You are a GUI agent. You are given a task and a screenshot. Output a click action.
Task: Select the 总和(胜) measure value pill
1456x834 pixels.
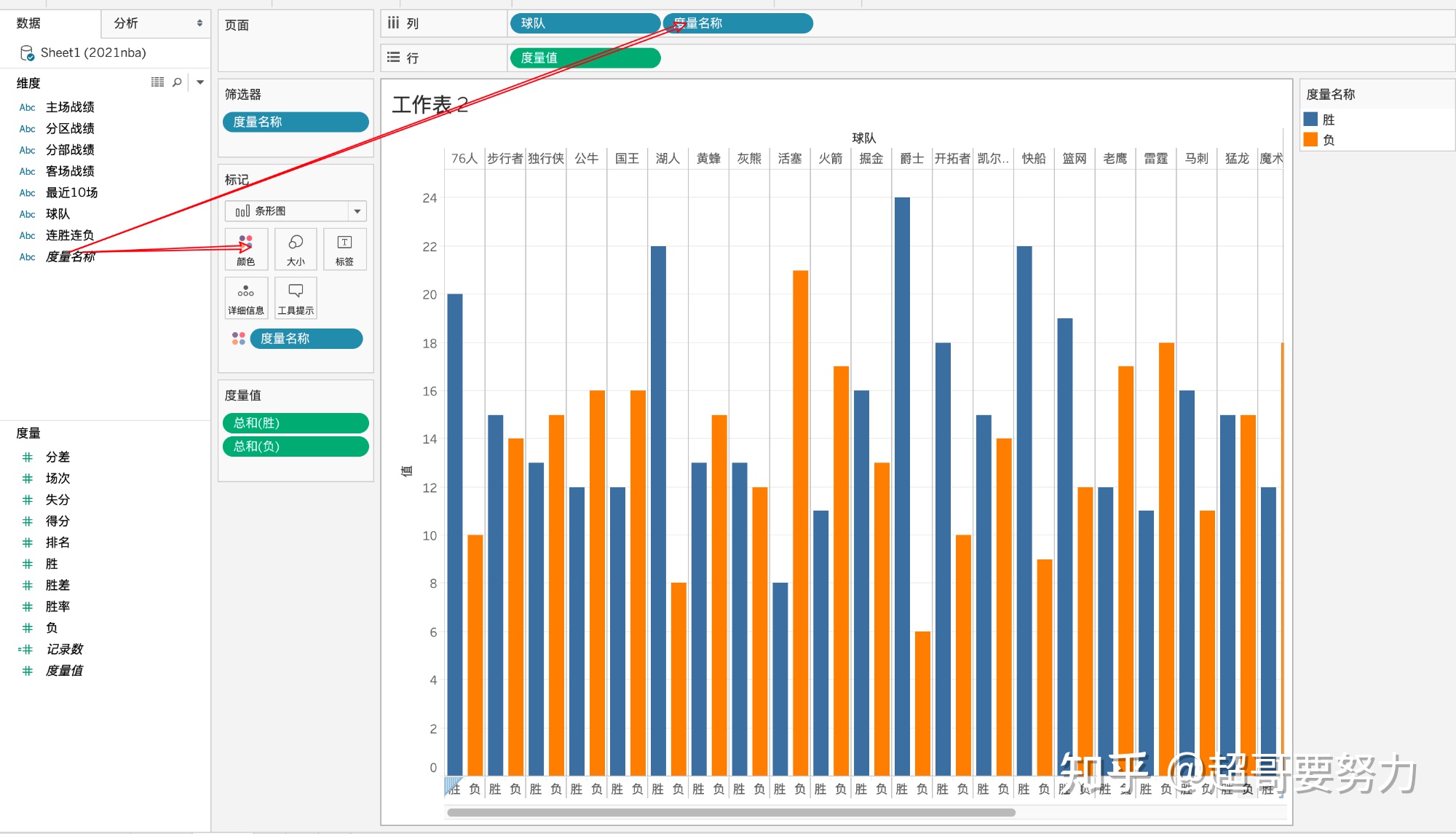[296, 422]
